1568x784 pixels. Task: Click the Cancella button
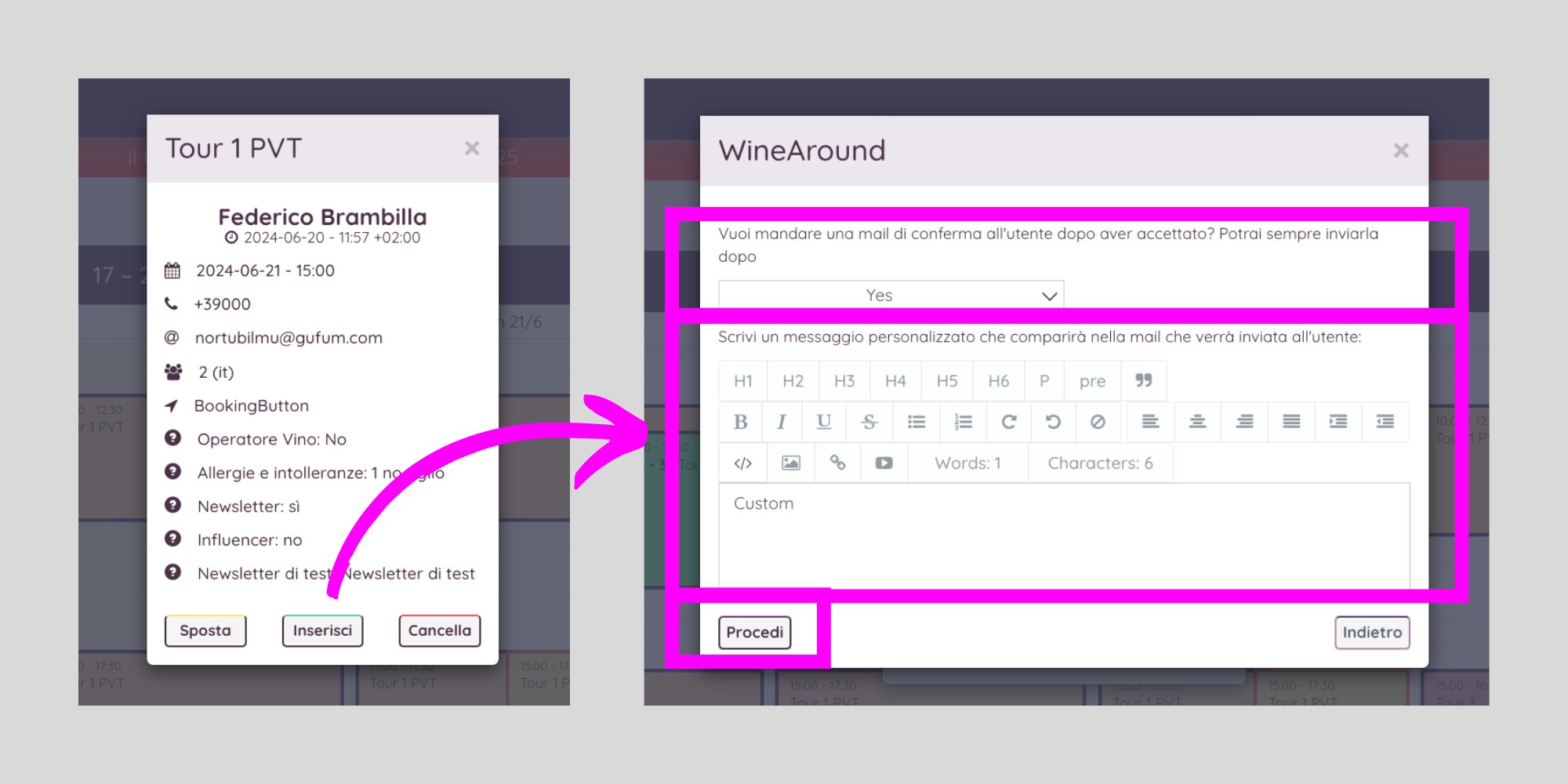coord(440,631)
